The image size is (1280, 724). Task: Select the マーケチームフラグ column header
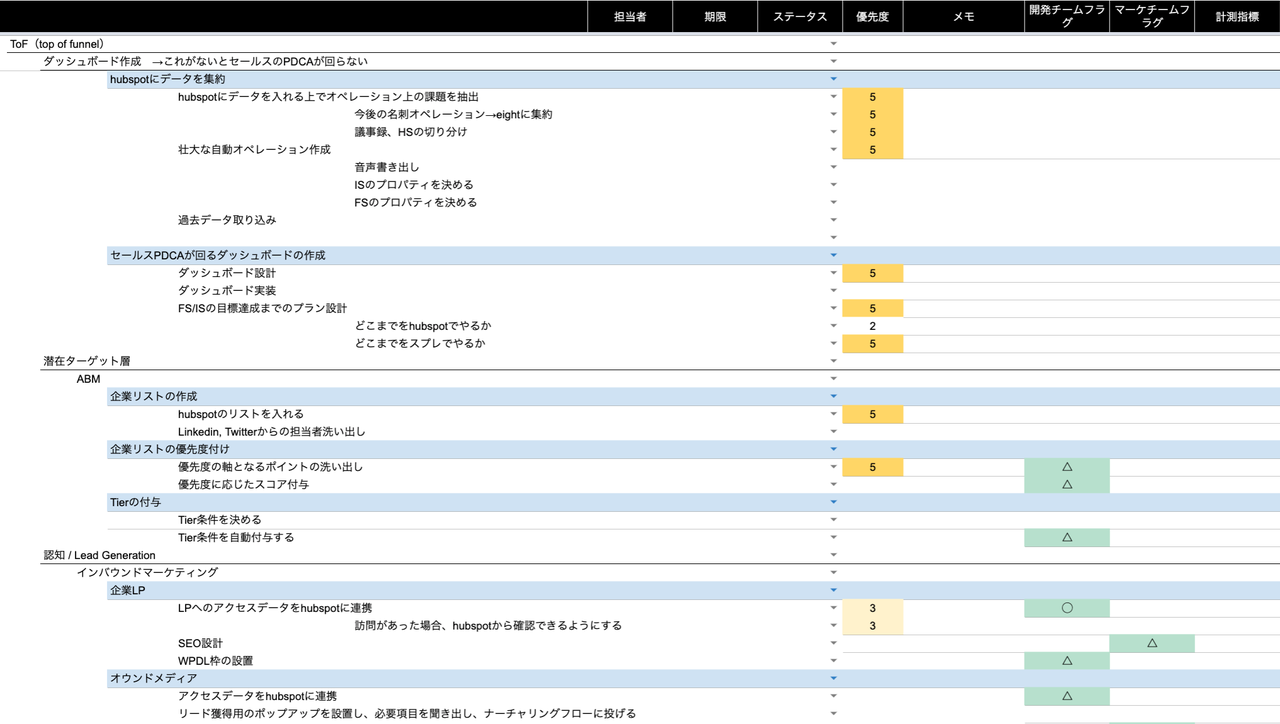tap(1152, 17)
